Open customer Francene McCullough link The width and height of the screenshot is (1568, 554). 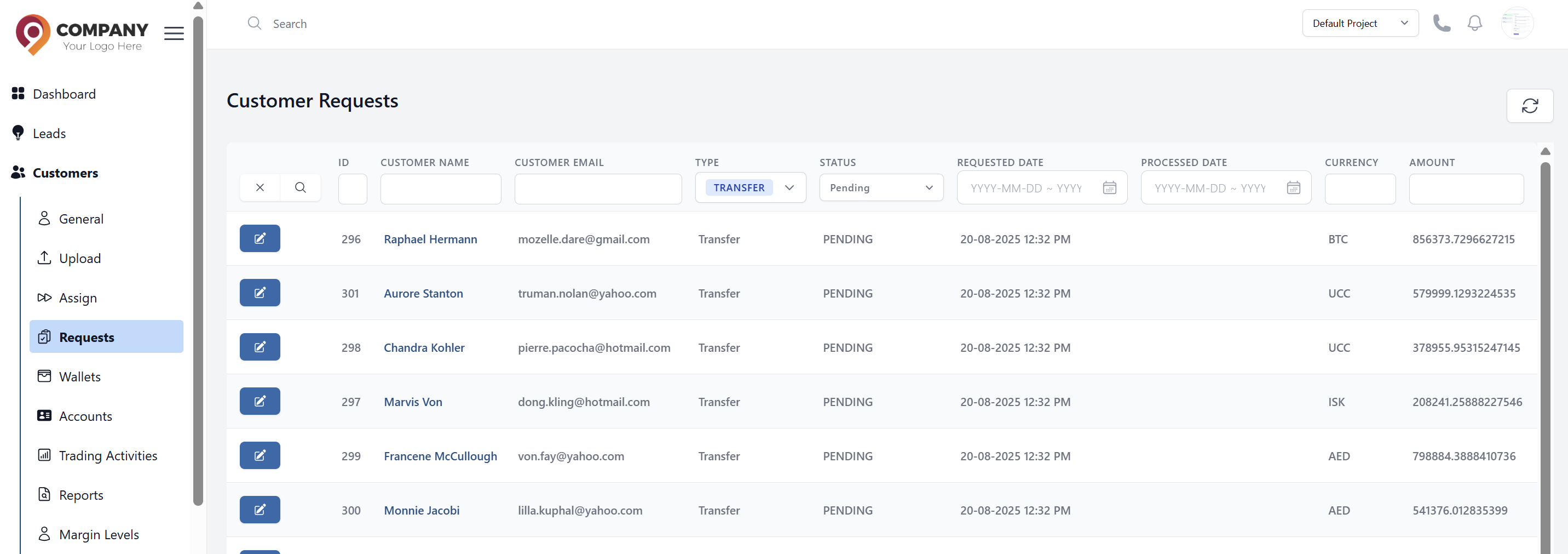point(440,456)
